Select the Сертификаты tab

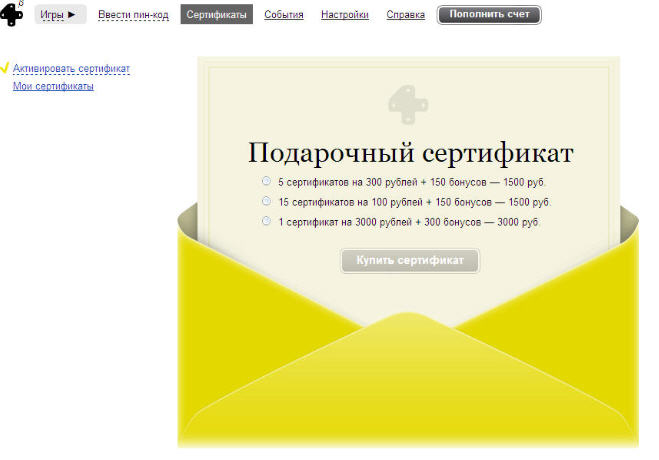216,14
